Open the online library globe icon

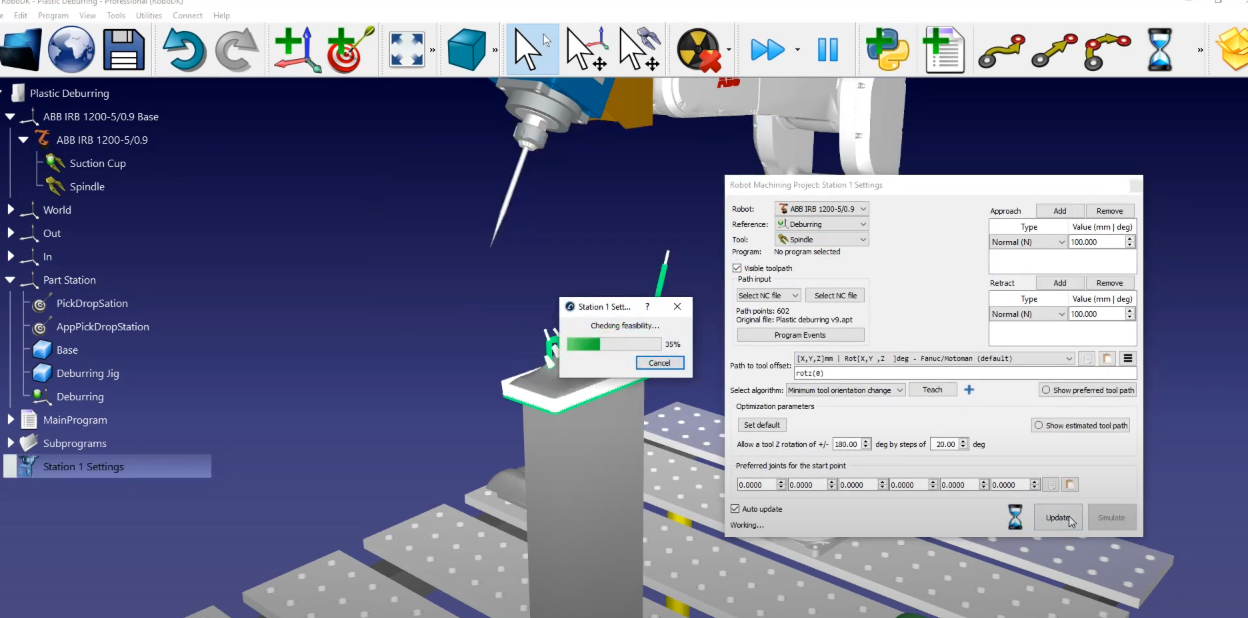[71, 49]
